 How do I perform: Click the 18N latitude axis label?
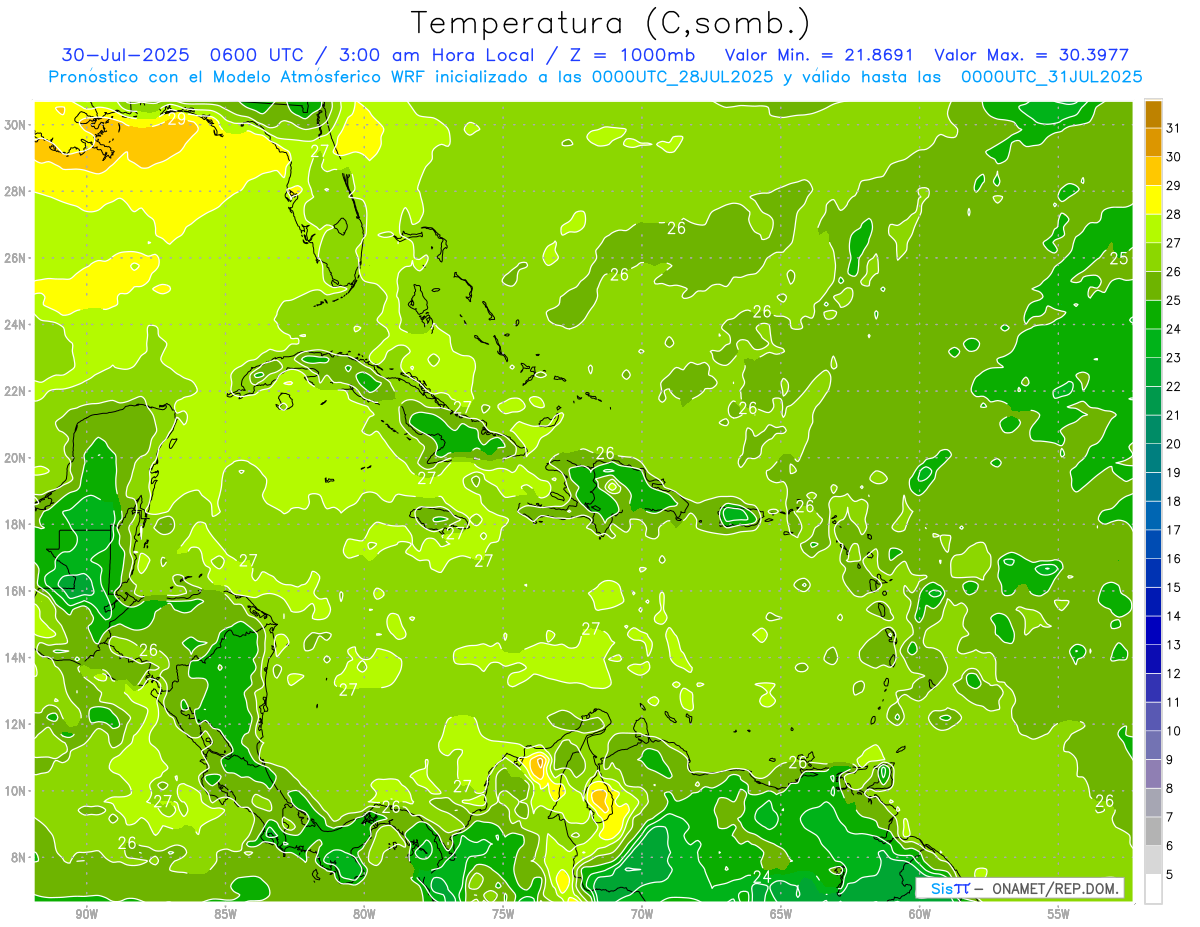(x=16, y=524)
